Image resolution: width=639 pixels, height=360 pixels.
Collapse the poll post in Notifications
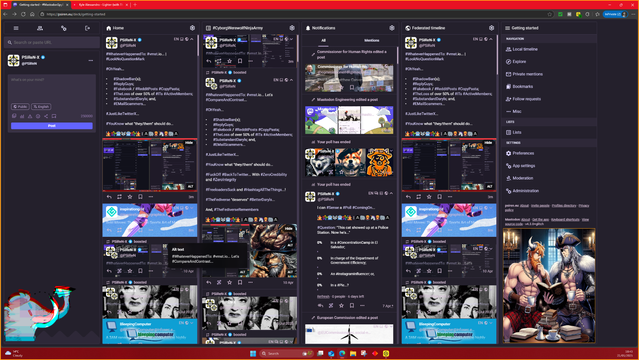pyautogui.click(x=391, y=193)
